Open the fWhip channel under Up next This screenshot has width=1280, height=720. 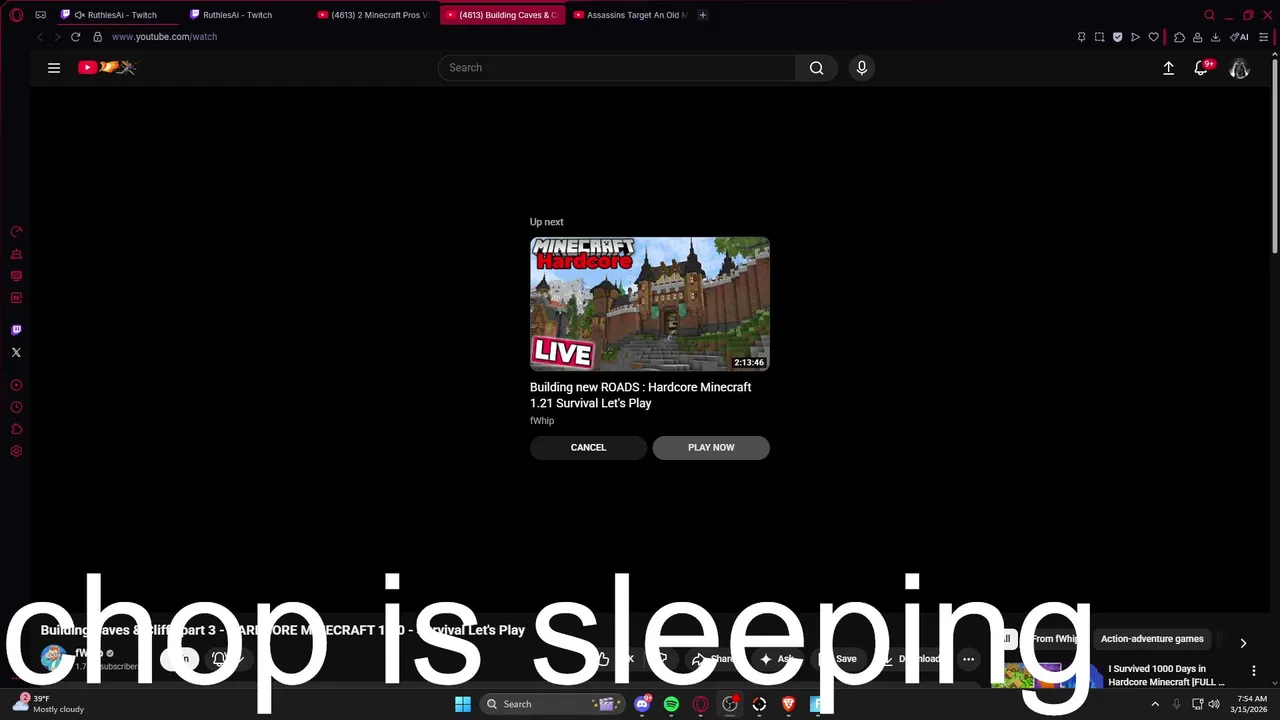coord(542,421)
